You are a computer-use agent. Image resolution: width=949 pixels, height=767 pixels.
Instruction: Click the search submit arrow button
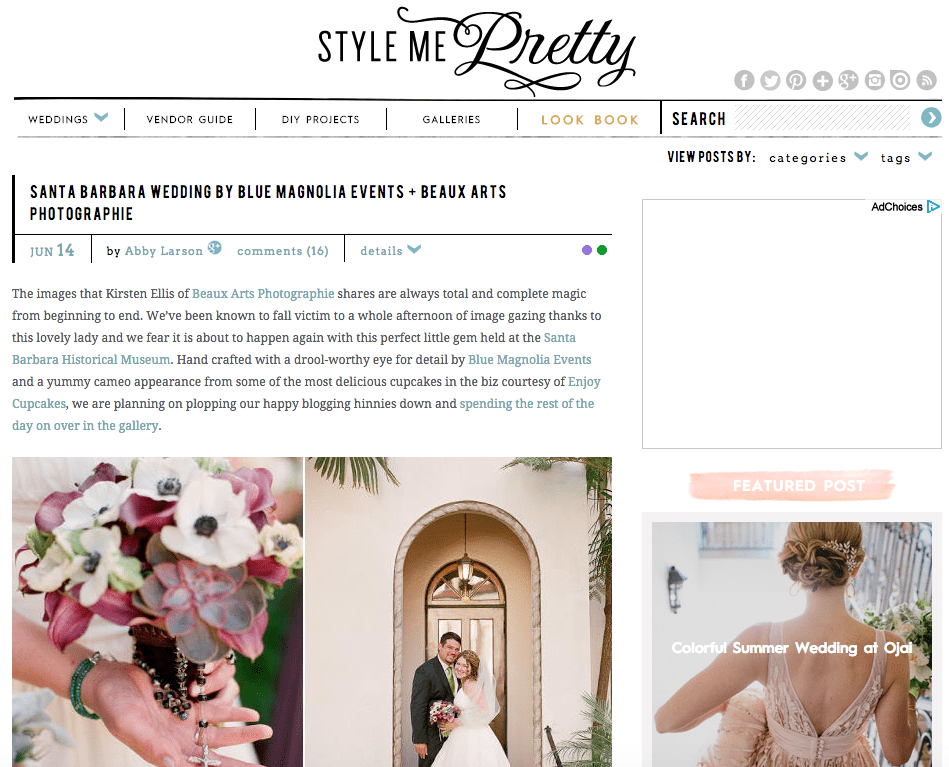[x=931, y=117]
